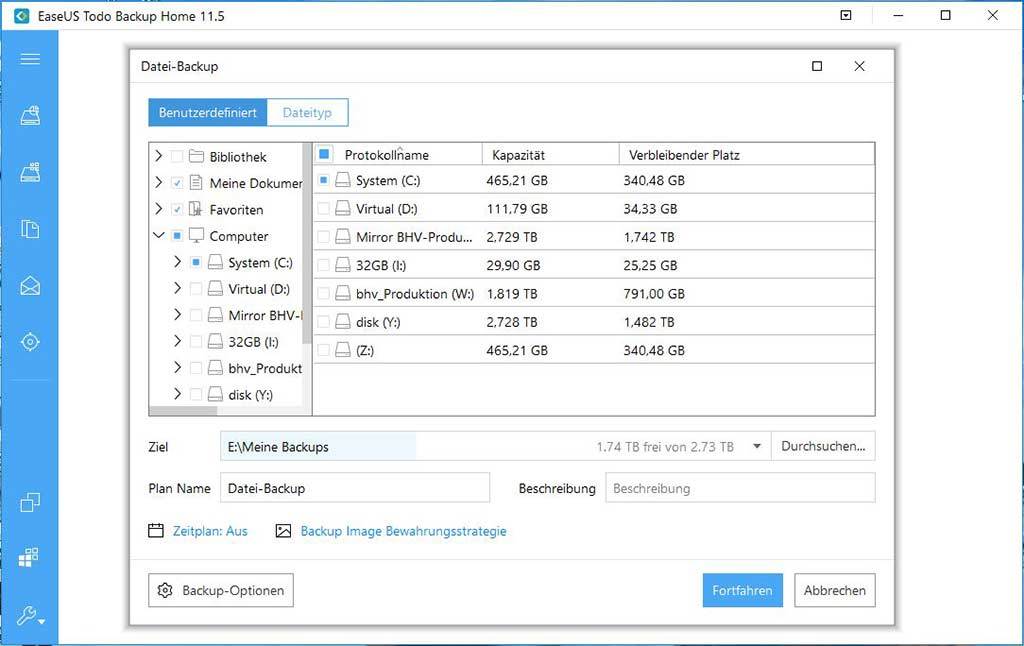This screenshot has height=646, width=1024.
Task: Open the tools wrench icon
Action: tap(30, 615)
